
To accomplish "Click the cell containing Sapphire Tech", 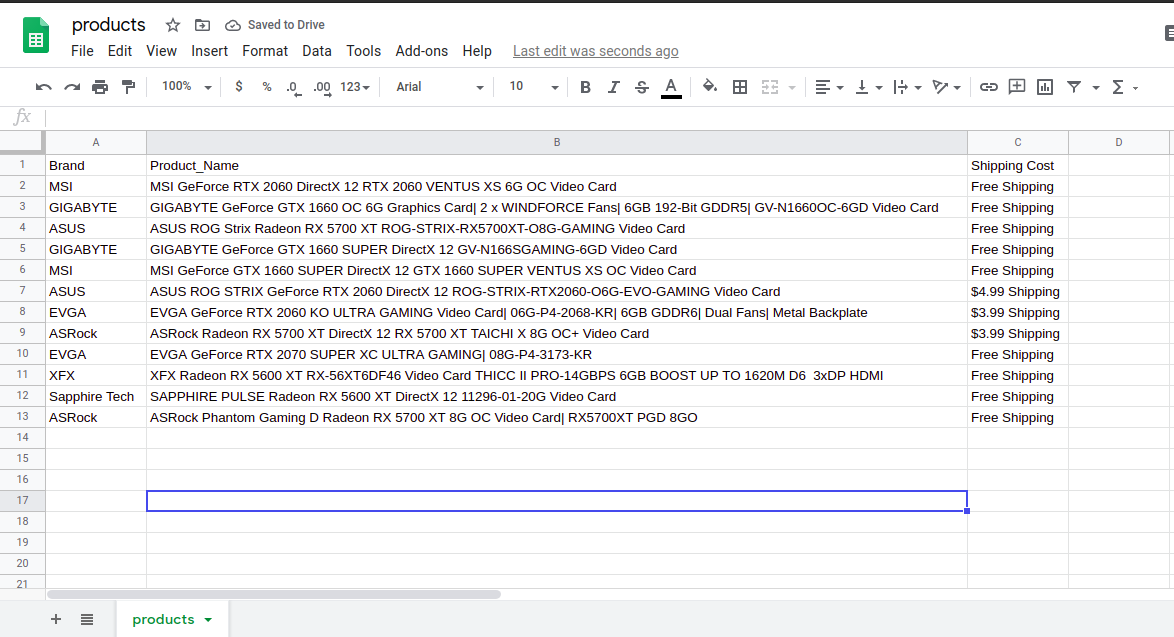I will tap(96, 397).
